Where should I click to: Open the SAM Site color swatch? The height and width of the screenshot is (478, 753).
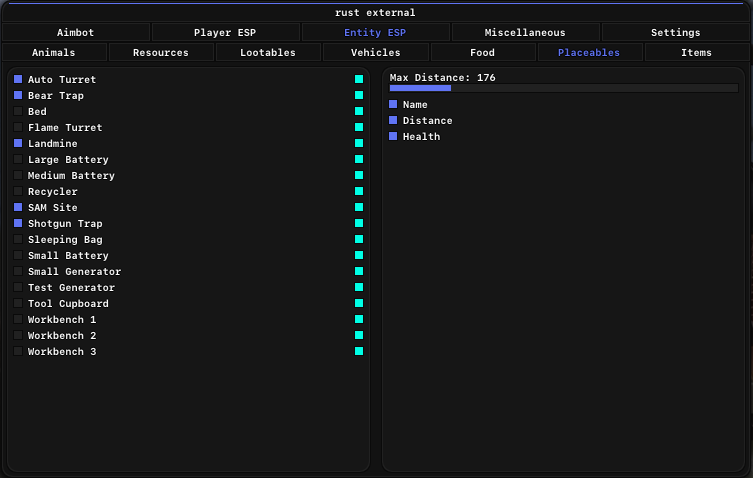(359, 208)
